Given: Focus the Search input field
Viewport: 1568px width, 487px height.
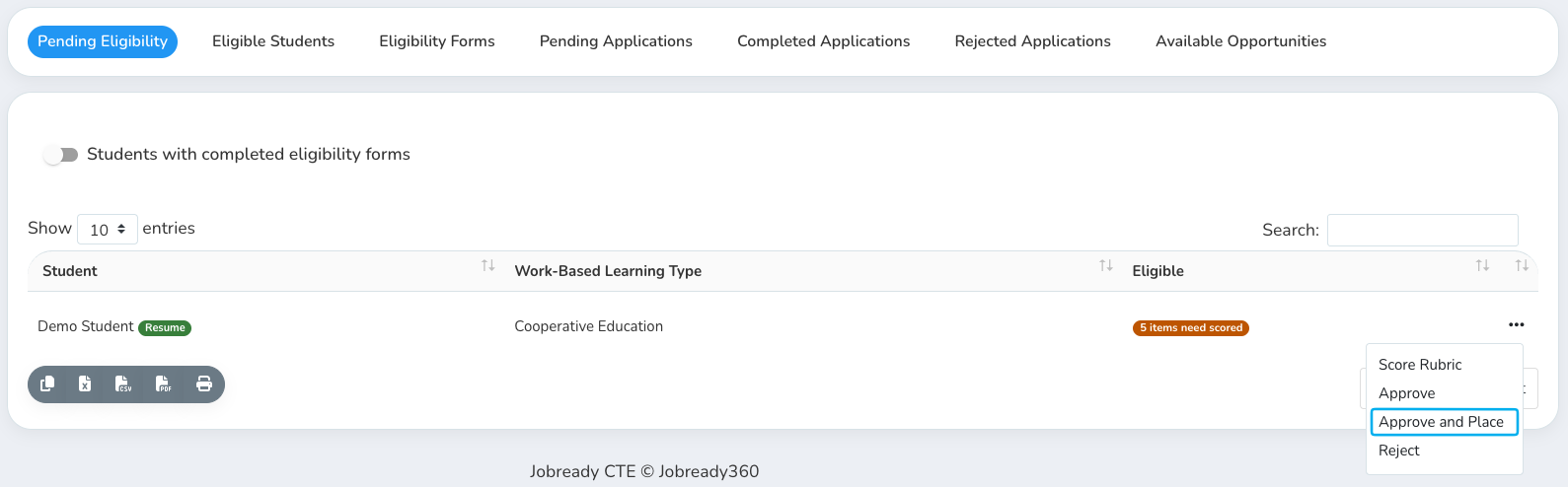Looking at the screenshot, I should point(1422,230).
